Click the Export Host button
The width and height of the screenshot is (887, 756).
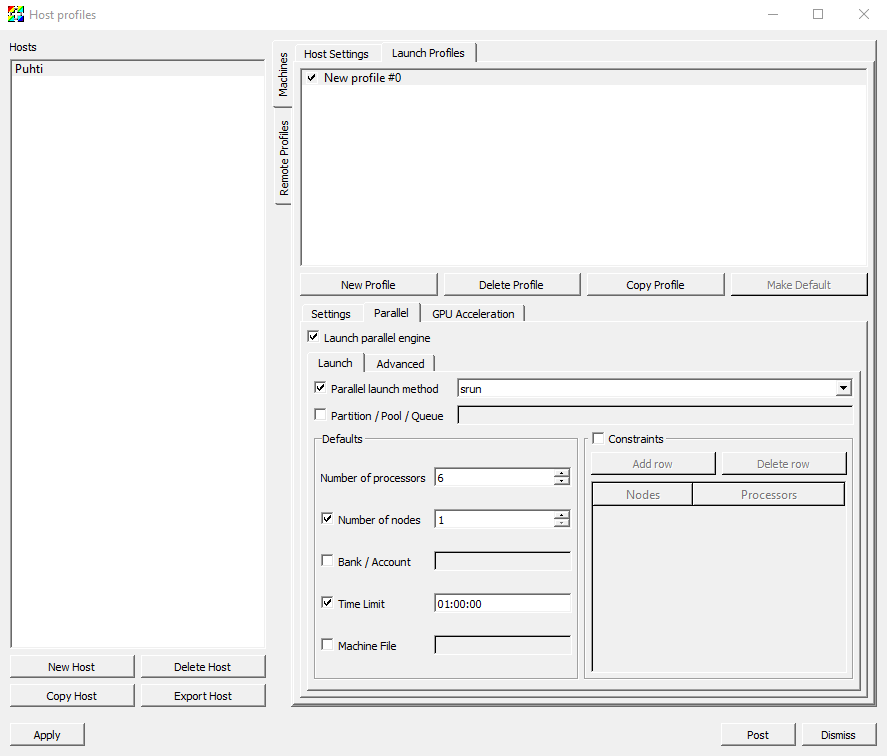pyautogui.click(x=203, y=696)
